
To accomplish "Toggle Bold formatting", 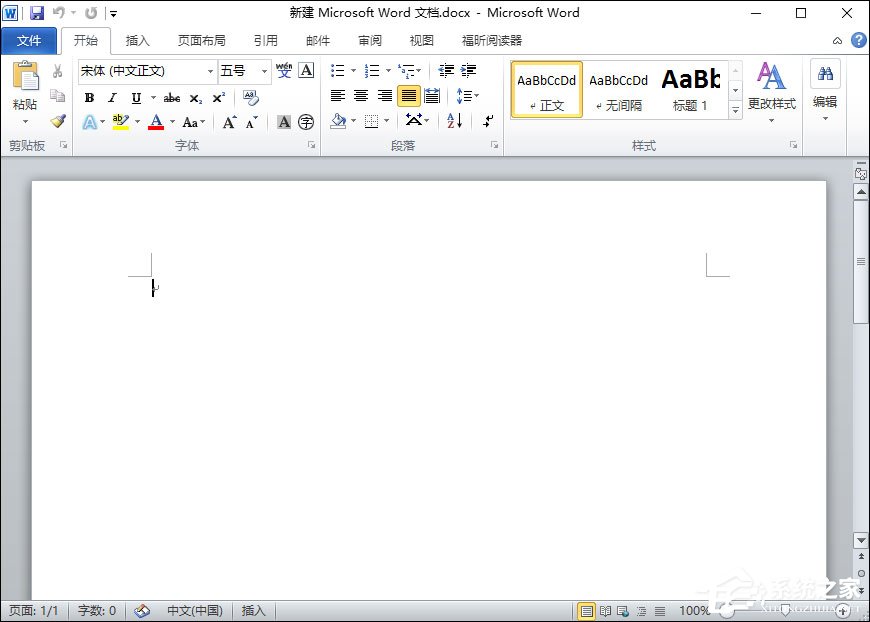I will click(89, 98).
